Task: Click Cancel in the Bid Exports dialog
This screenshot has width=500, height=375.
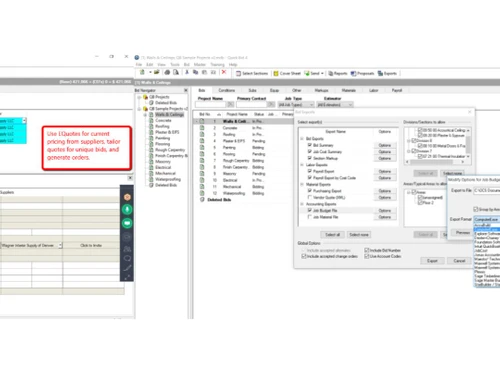Action: pyautogui.click(x=459, y=261)
